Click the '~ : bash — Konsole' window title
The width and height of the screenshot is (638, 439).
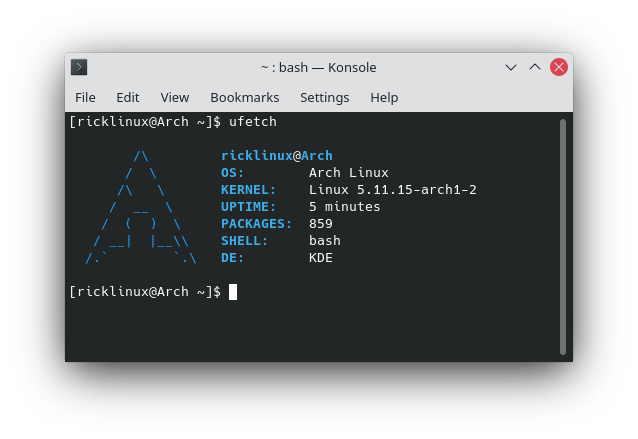(319, 68)
